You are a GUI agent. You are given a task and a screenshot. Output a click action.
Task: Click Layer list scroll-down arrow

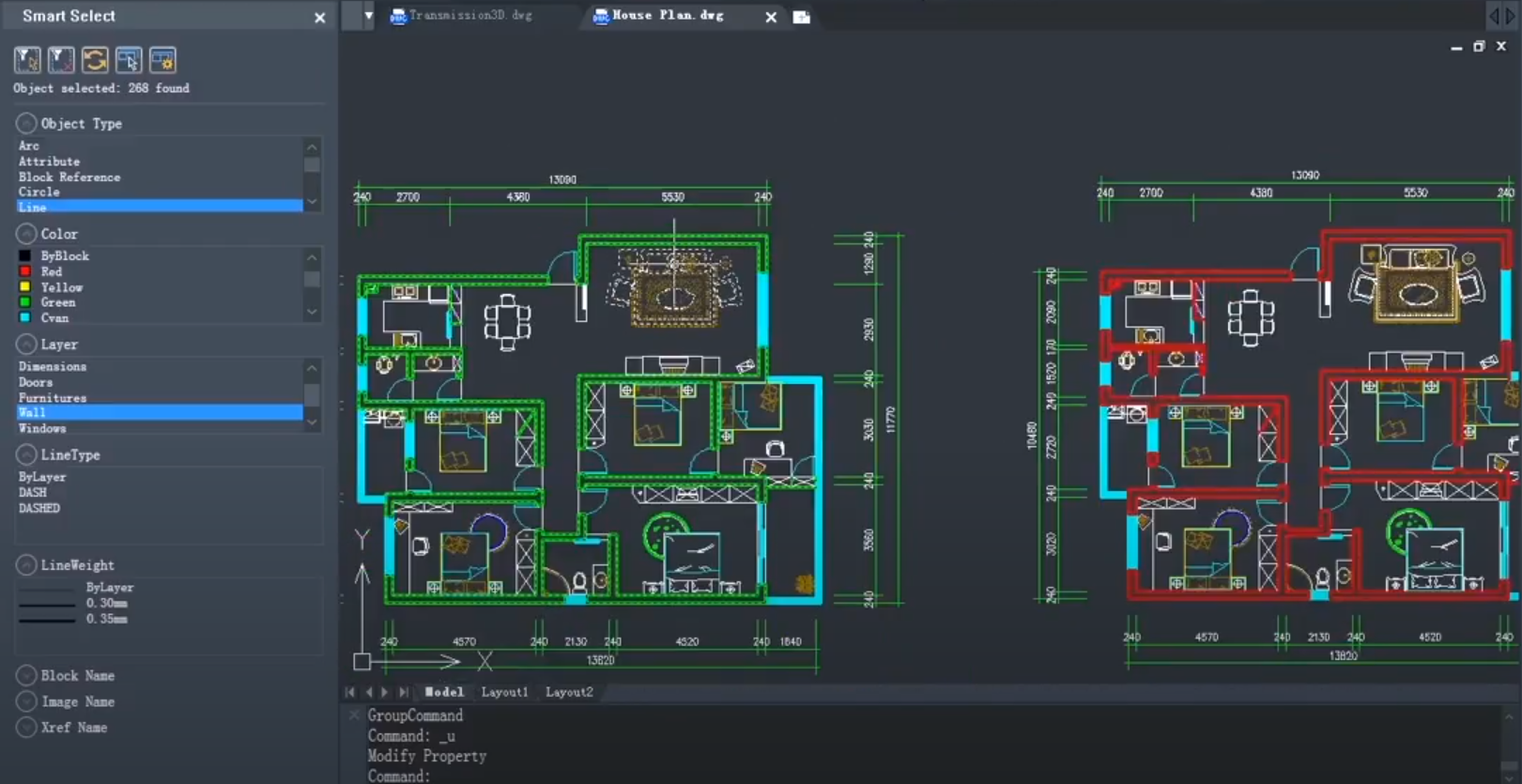point(312,423)
